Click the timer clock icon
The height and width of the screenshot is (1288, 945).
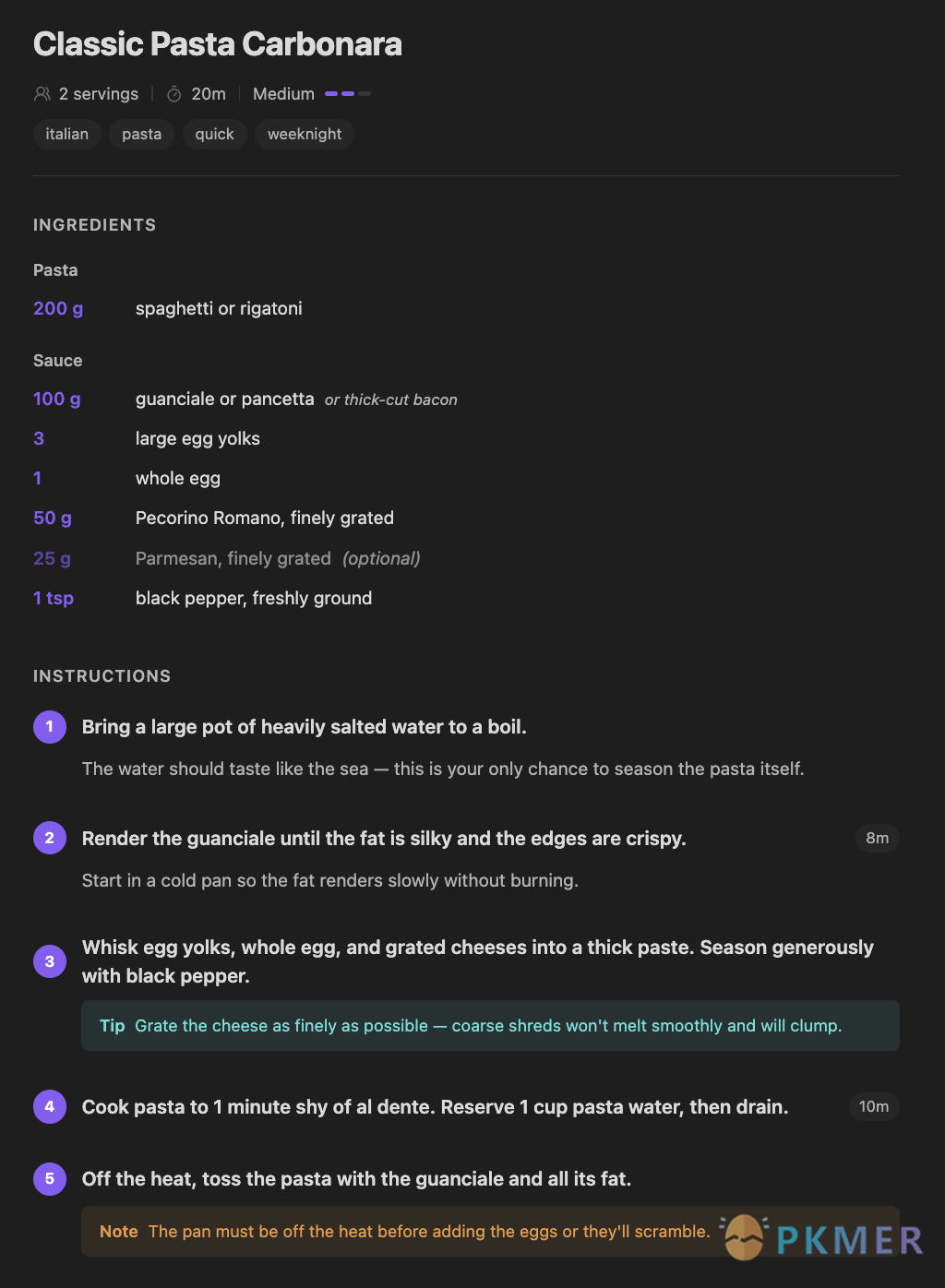[173, 94]
